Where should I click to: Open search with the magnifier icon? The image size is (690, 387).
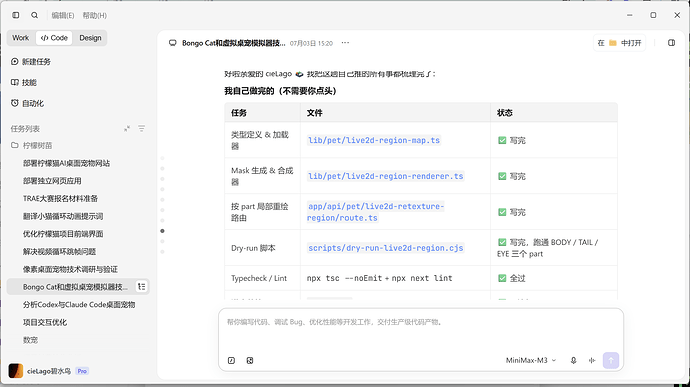click(x=34, y=15)
